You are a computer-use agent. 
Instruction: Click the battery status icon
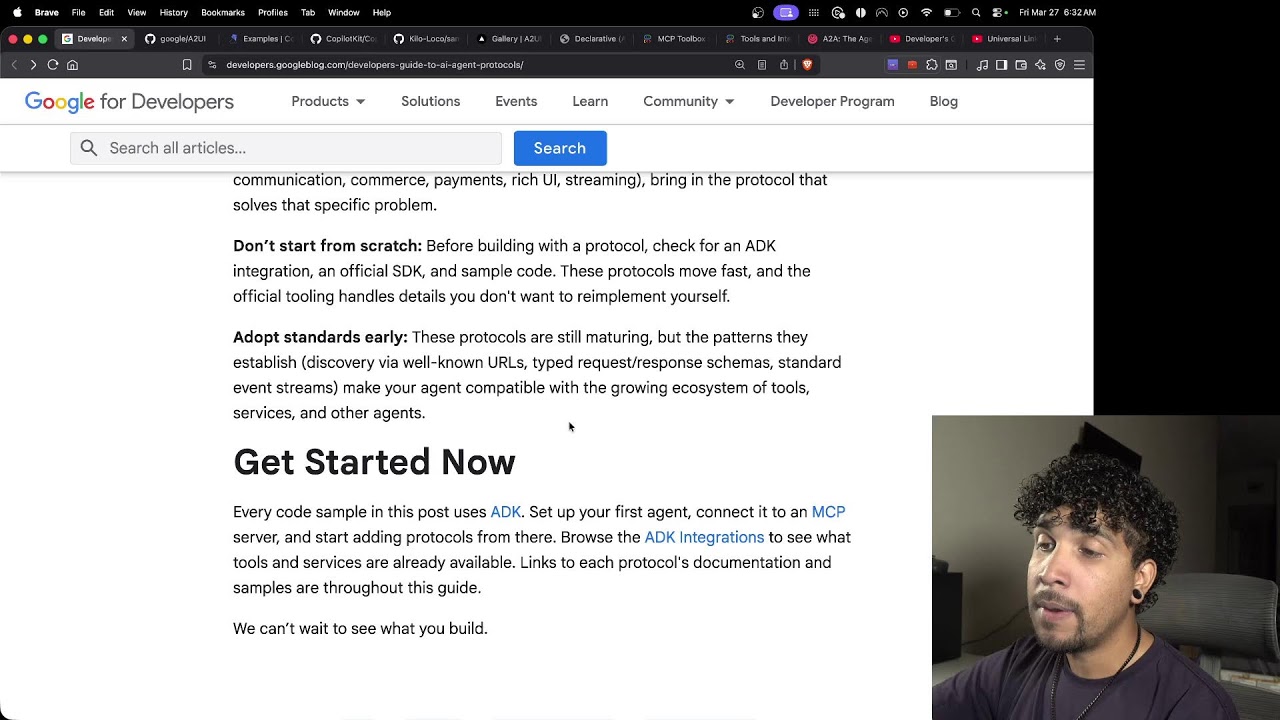(x=952, y=12)
